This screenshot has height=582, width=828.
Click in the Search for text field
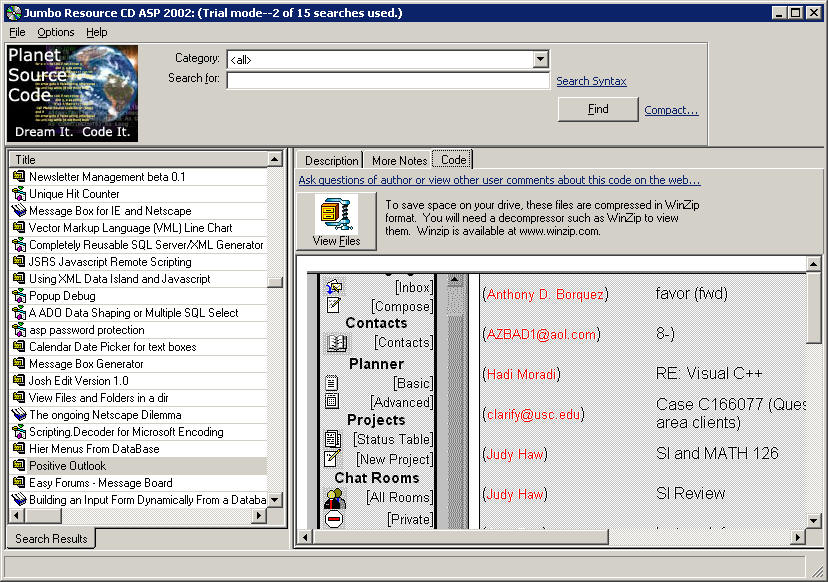point(388,80)
